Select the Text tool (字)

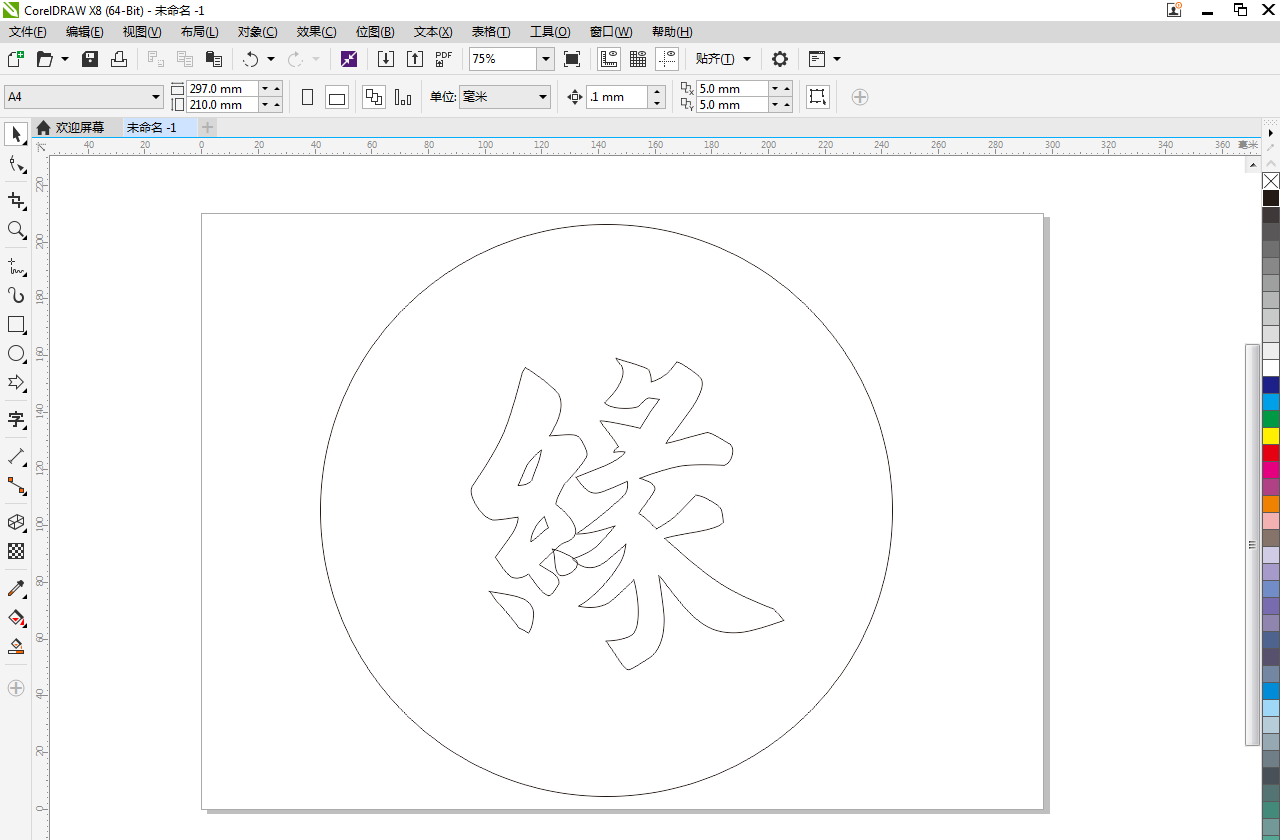pyautogui.click(x=16, y=419)
